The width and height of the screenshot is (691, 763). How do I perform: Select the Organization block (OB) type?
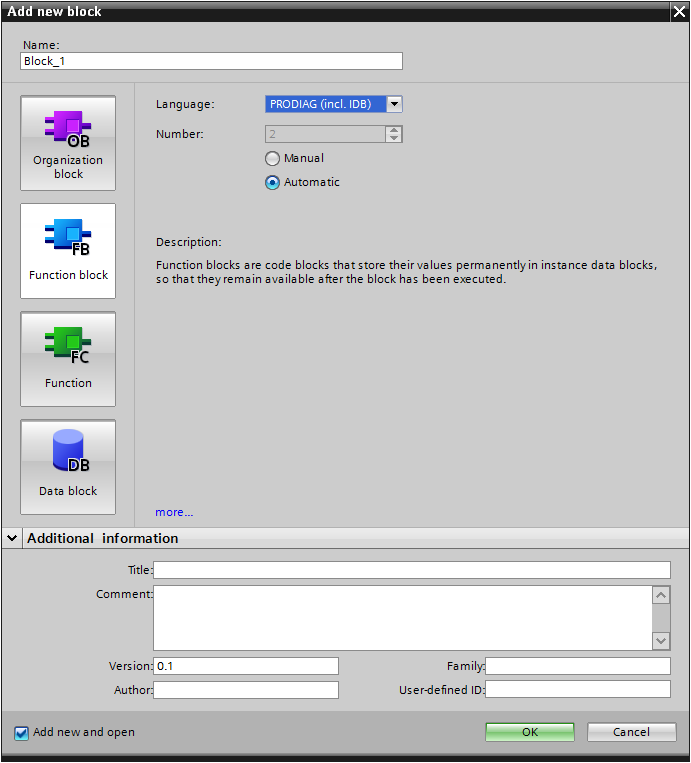tap(68, 143)
